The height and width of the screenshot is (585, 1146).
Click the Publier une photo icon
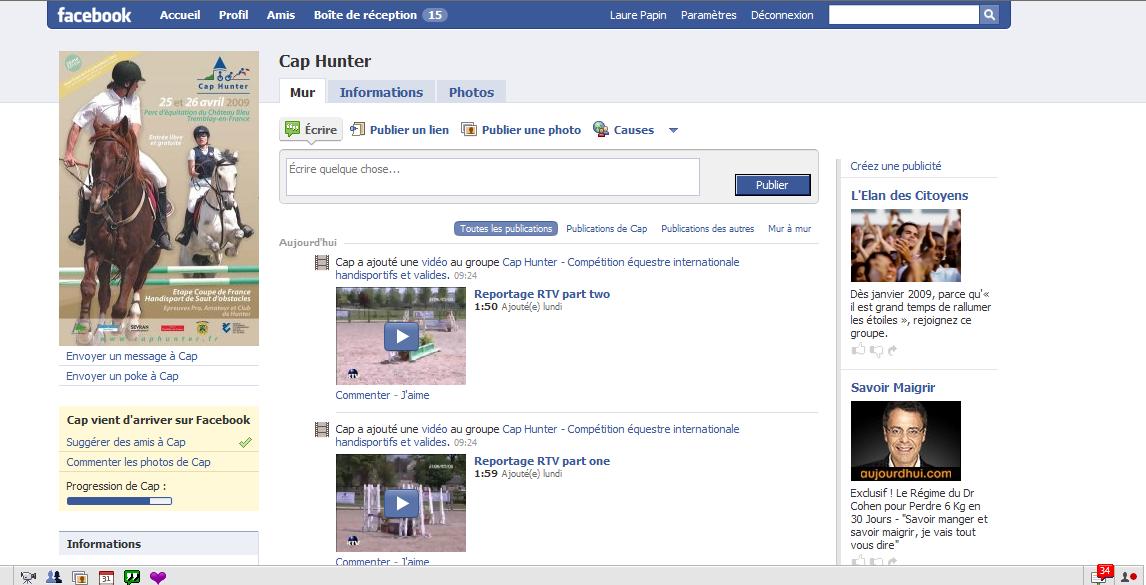pos(468,129)
